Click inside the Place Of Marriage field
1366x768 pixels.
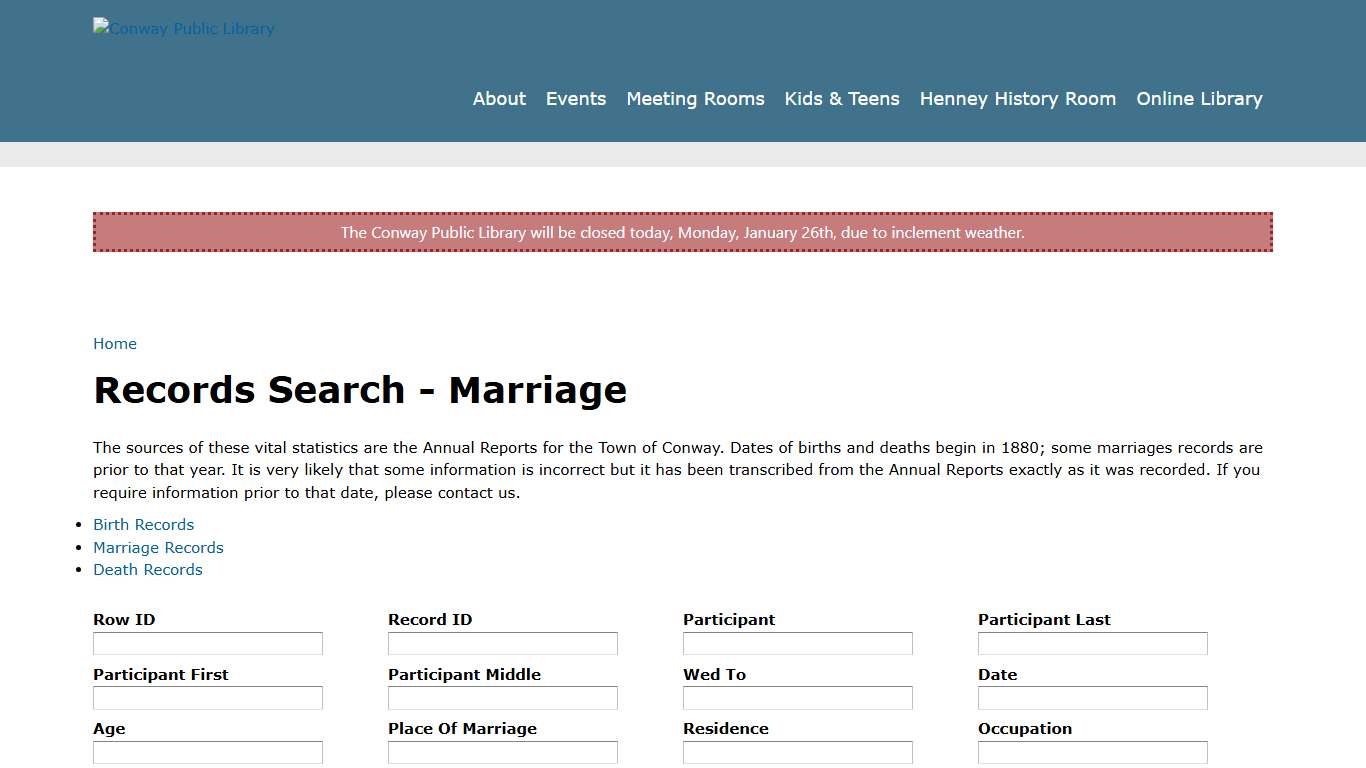(502, 751)
